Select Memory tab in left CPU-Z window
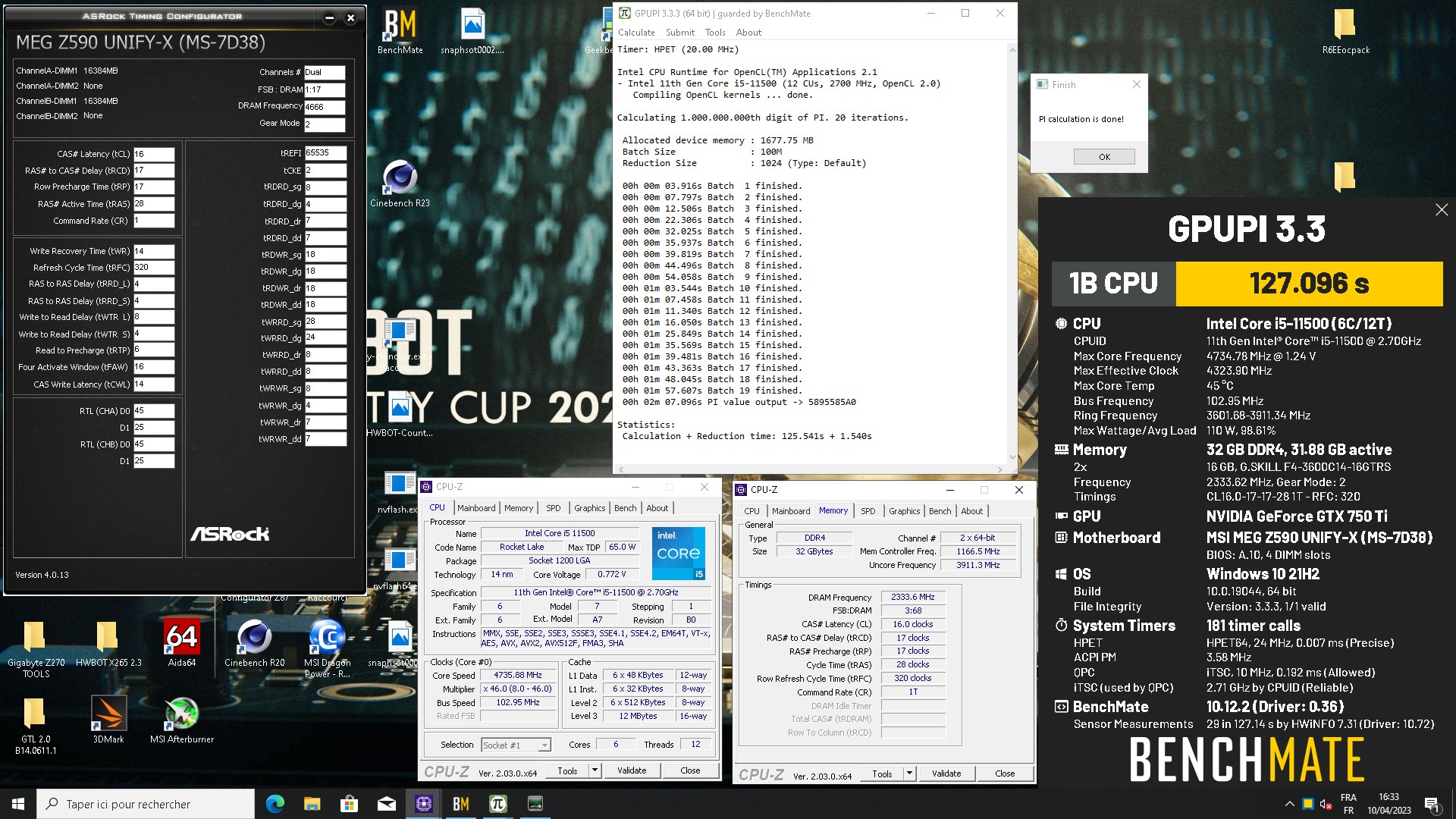Image resolution: width=1456 pixels, height=819 pixels. click(x=519, y=508)
